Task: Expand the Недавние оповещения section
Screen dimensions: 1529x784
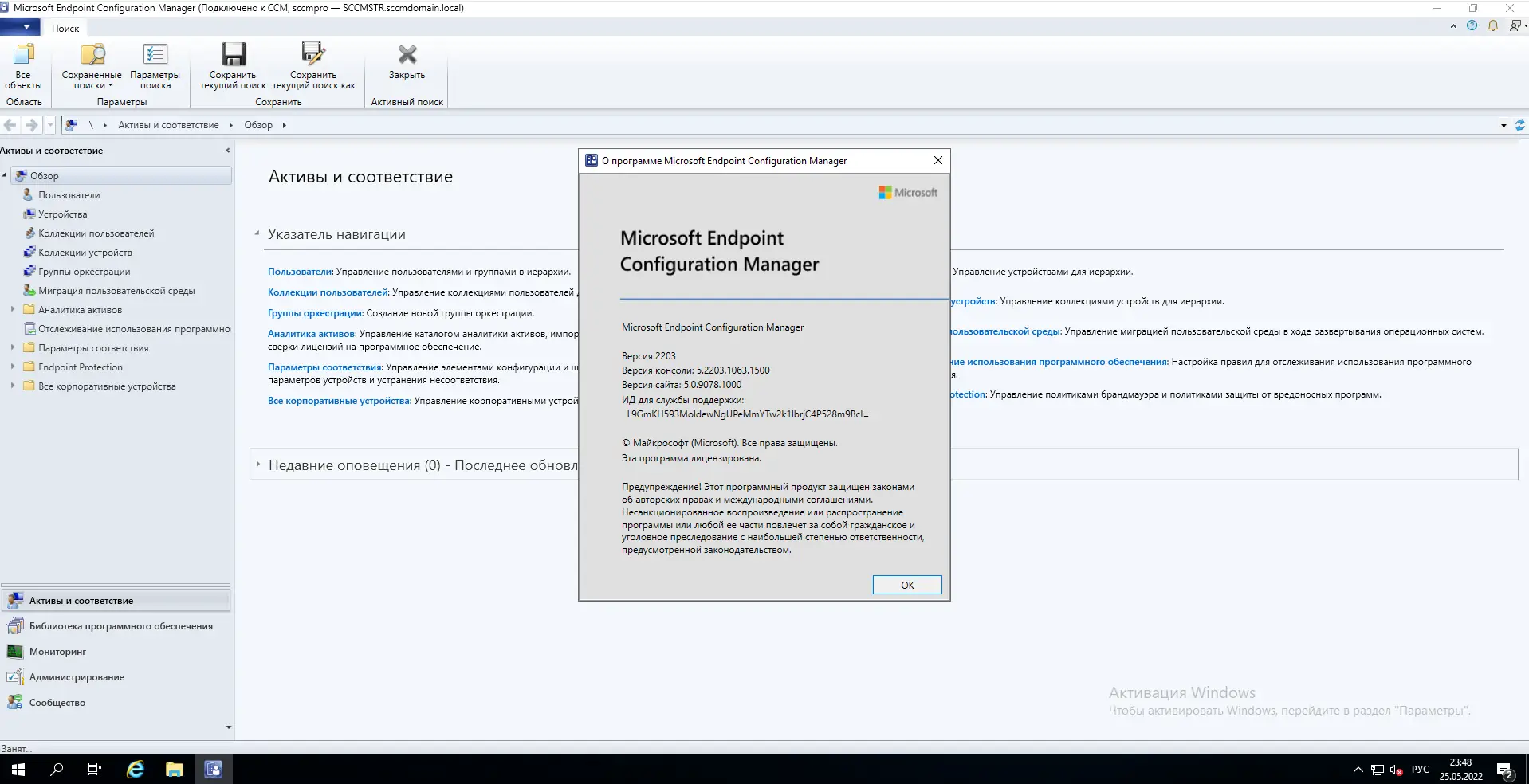Action: [258, 465]
